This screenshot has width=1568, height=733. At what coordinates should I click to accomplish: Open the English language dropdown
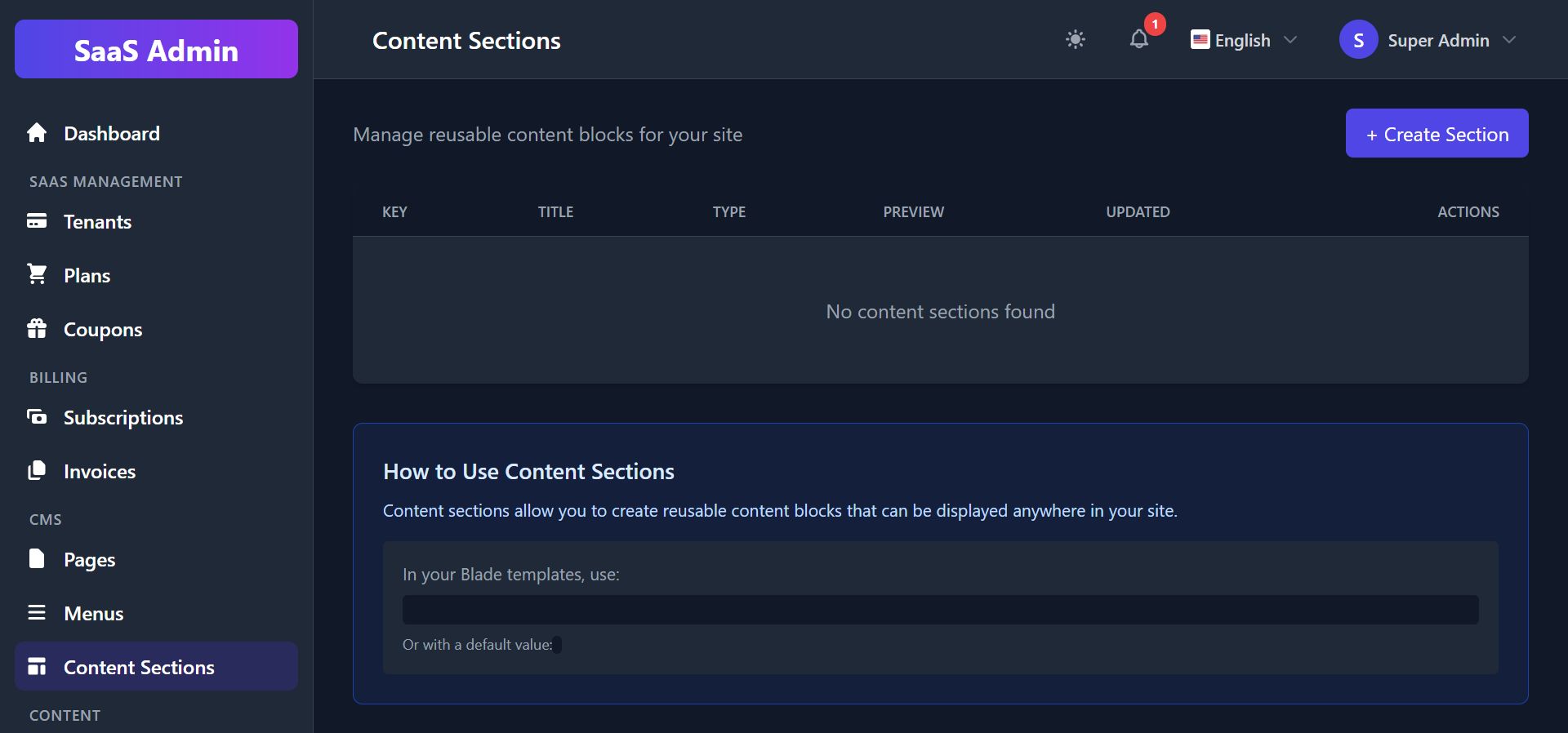(x=1243, y=40)
